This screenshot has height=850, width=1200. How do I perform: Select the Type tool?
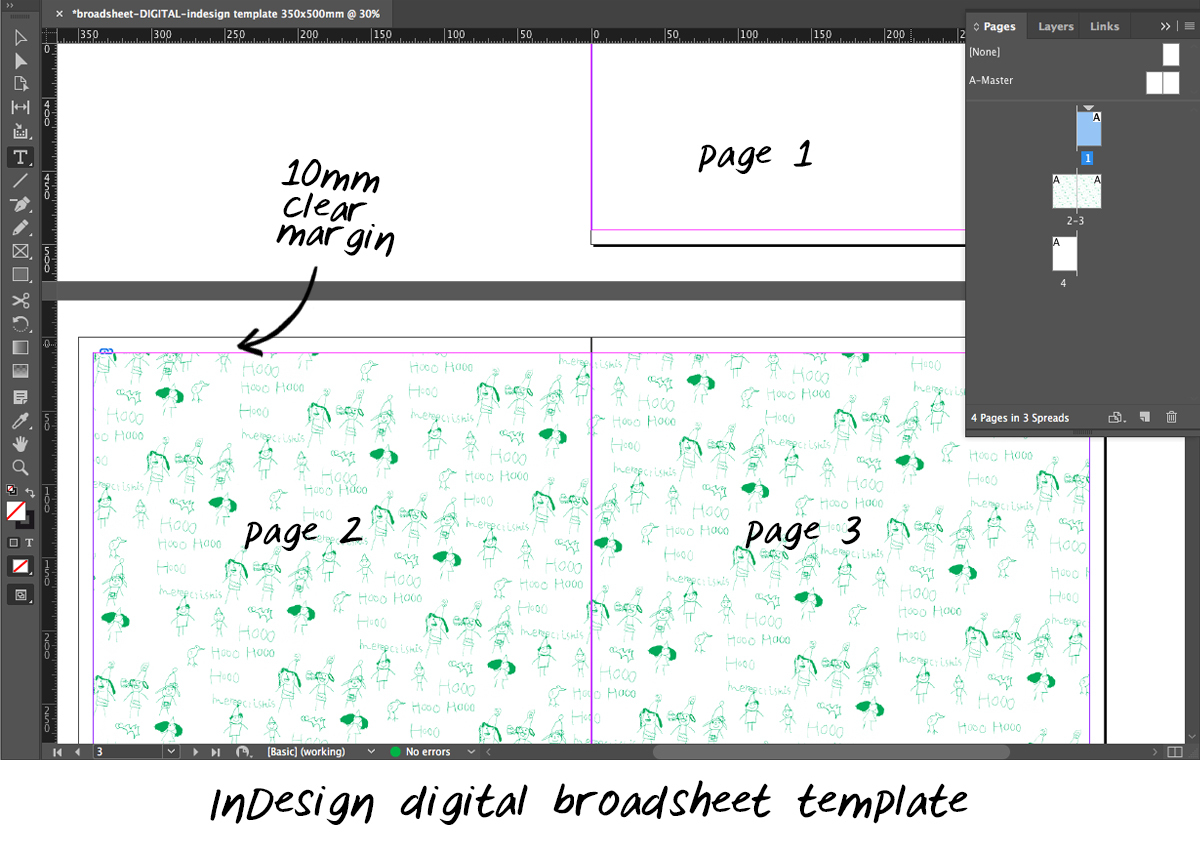click(x=20, y=157)
